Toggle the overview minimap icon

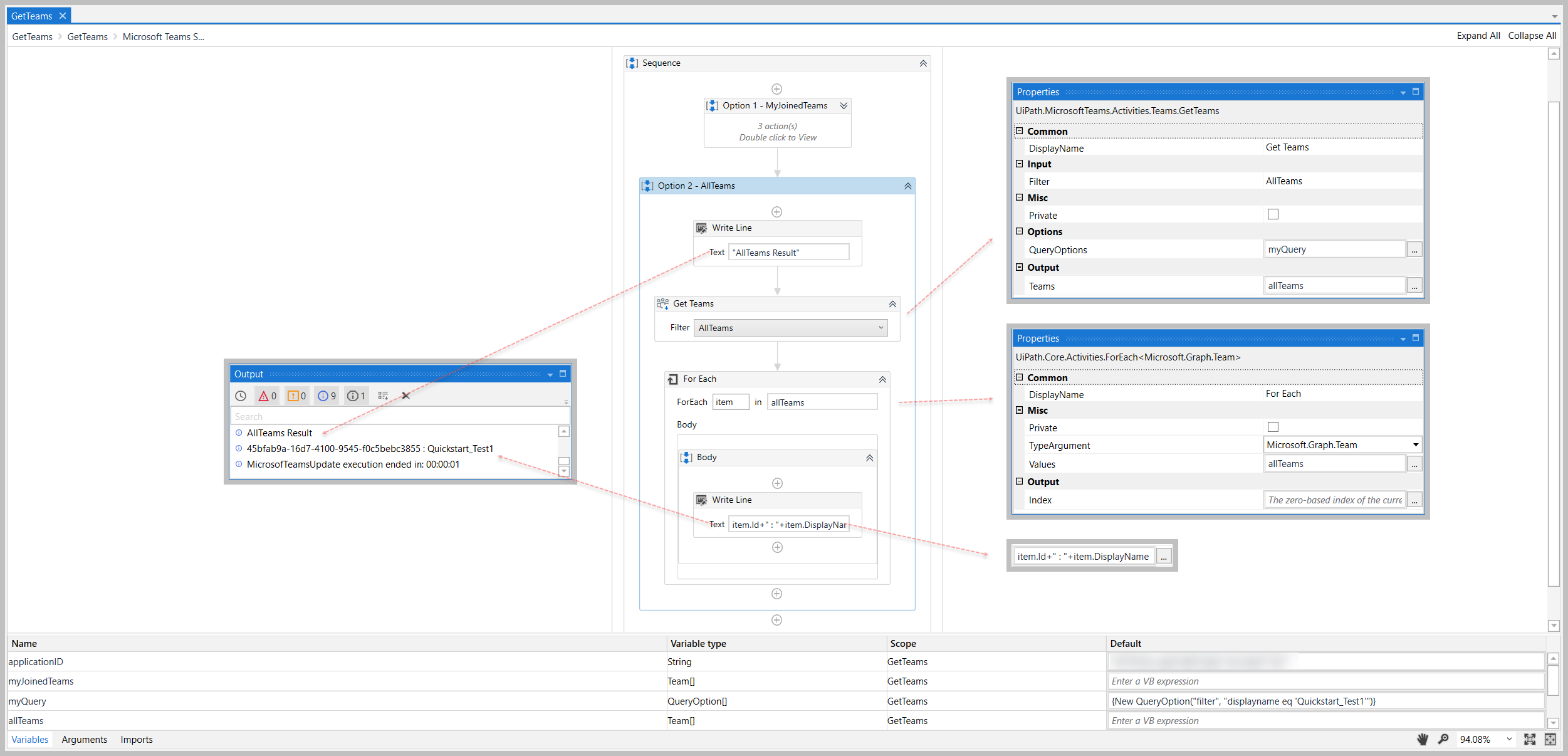(x=1550, y=740)
